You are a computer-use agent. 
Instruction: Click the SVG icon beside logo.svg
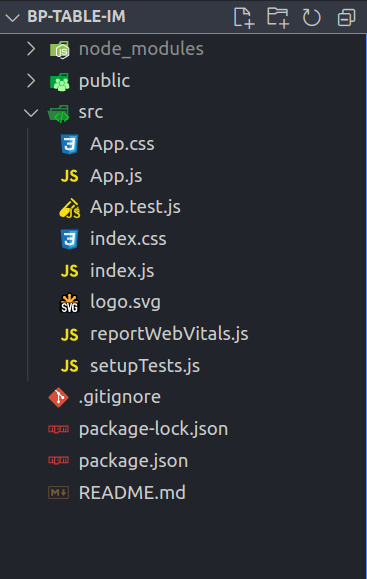[69, 303]
